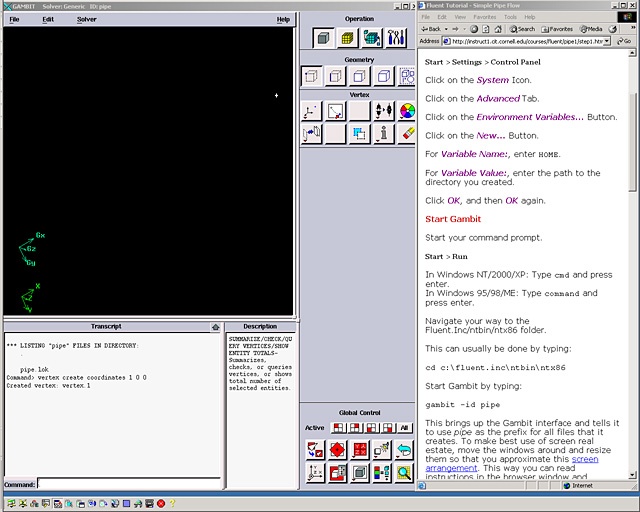Click the red stop icon in taskbar
The height and width of the screenshot is (512, 640).
tap(161, 503)
